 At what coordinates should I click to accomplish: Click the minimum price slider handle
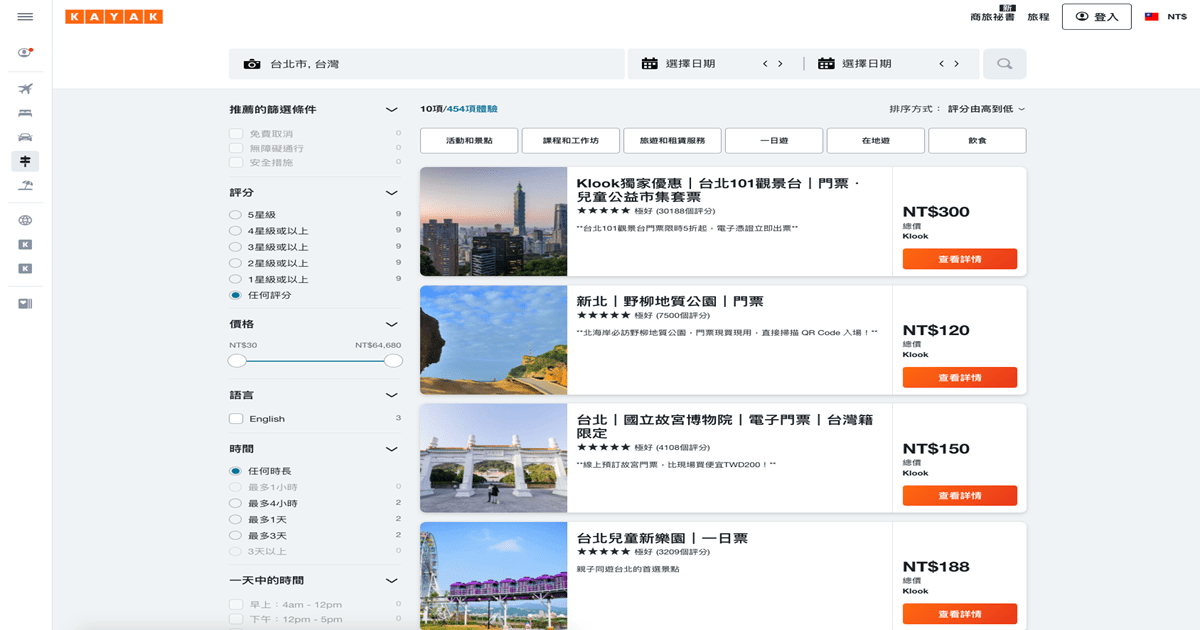(x=237, y=361)
